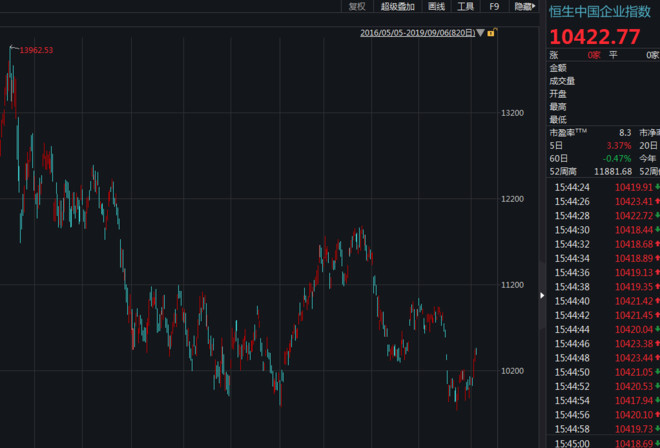Select the tick row at 15:44:48
This screenshot has height=448, width=660.
coord(603,358)
